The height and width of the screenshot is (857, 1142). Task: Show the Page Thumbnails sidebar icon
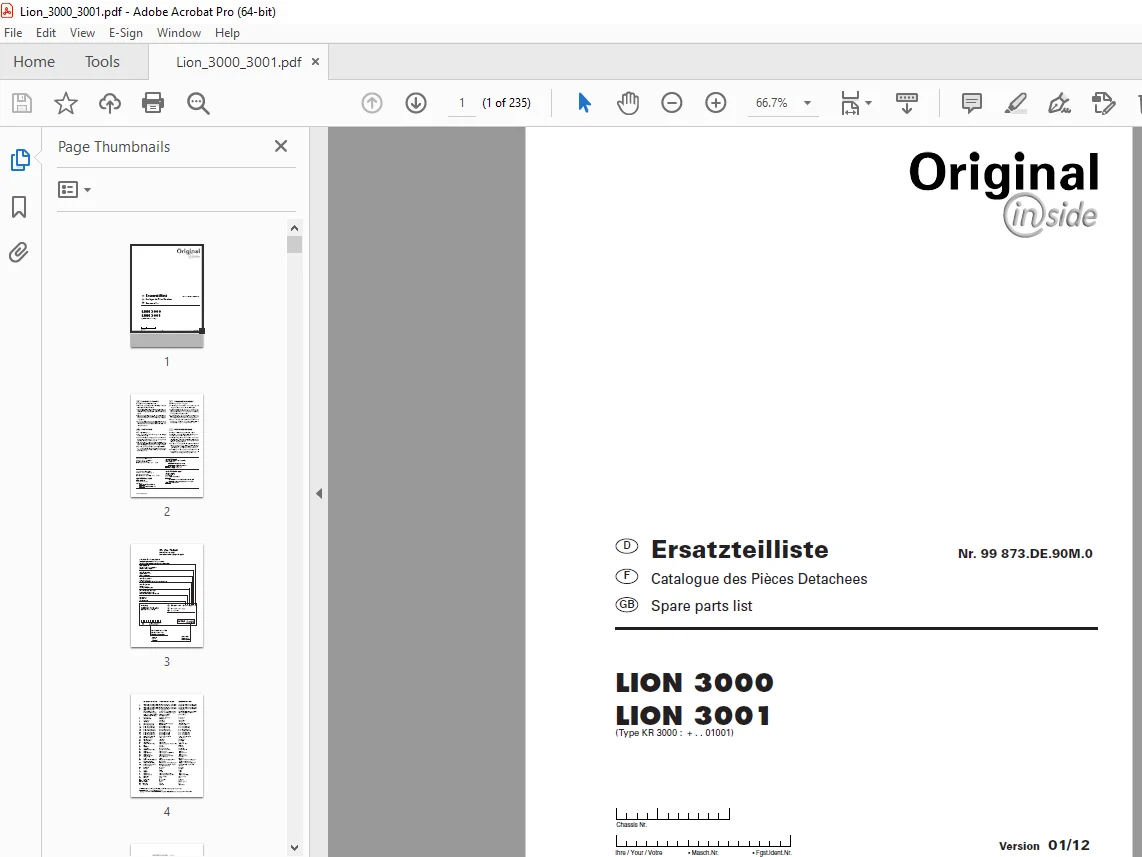coord(20,160)
